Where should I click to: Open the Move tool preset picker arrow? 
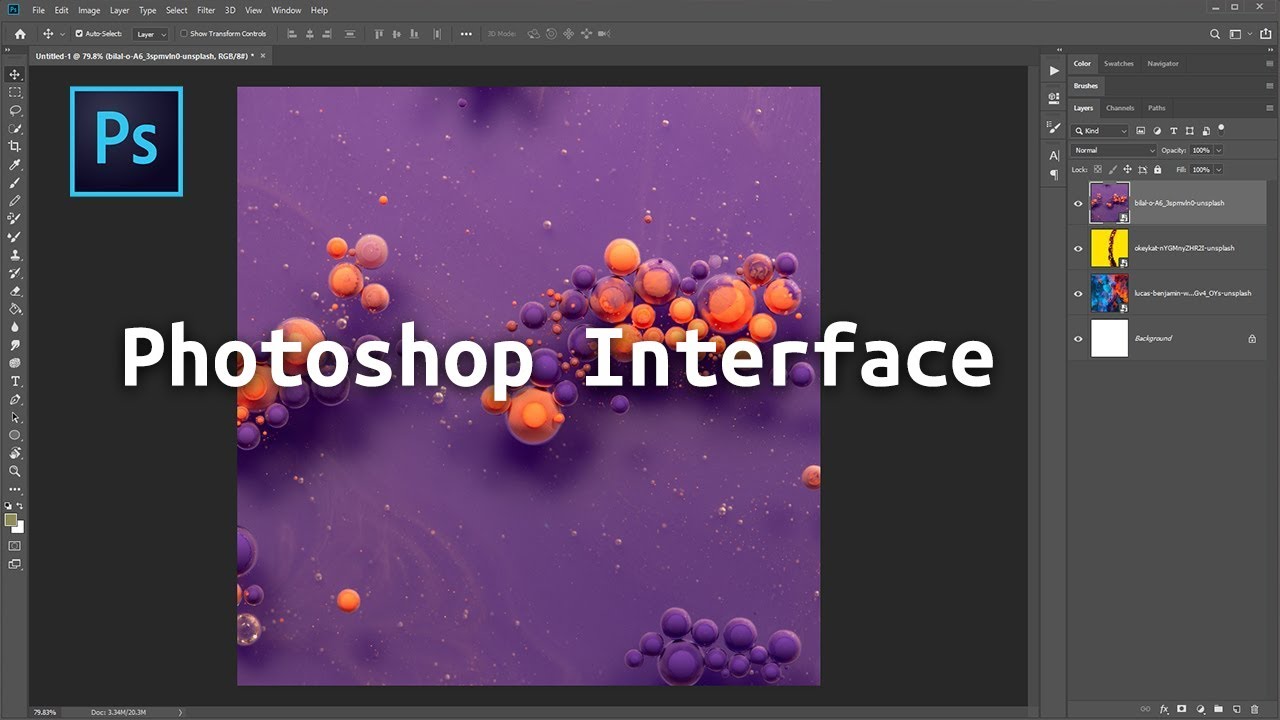(x=62, y=34)
